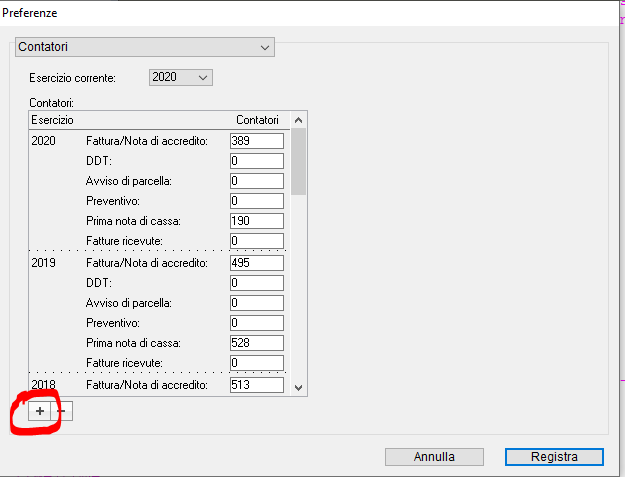Click the counters list scrollbar thumb
The image size is (625, 477).
point(299,161)
